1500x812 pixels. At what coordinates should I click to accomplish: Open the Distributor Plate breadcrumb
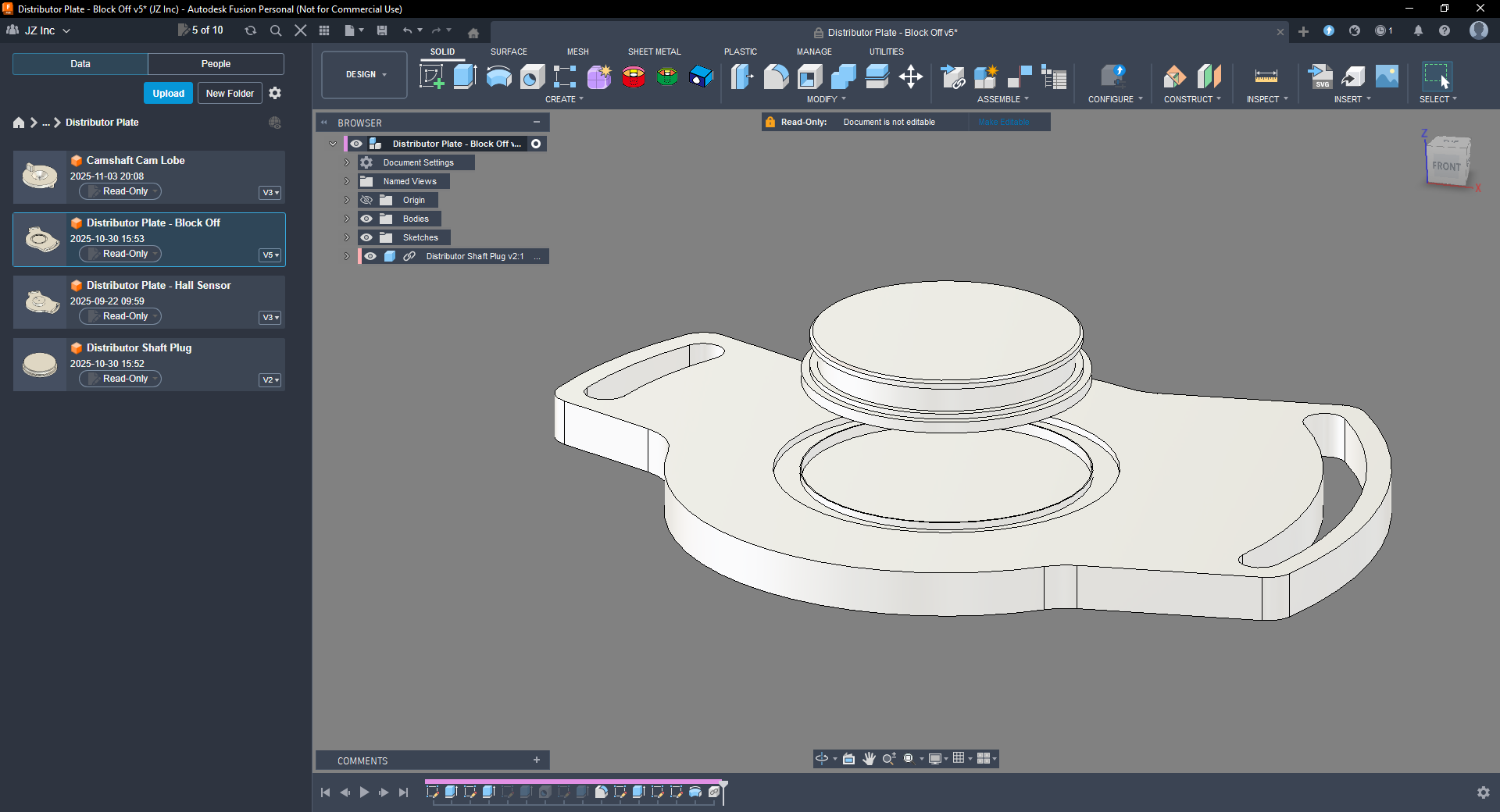(x=102, y=123)
